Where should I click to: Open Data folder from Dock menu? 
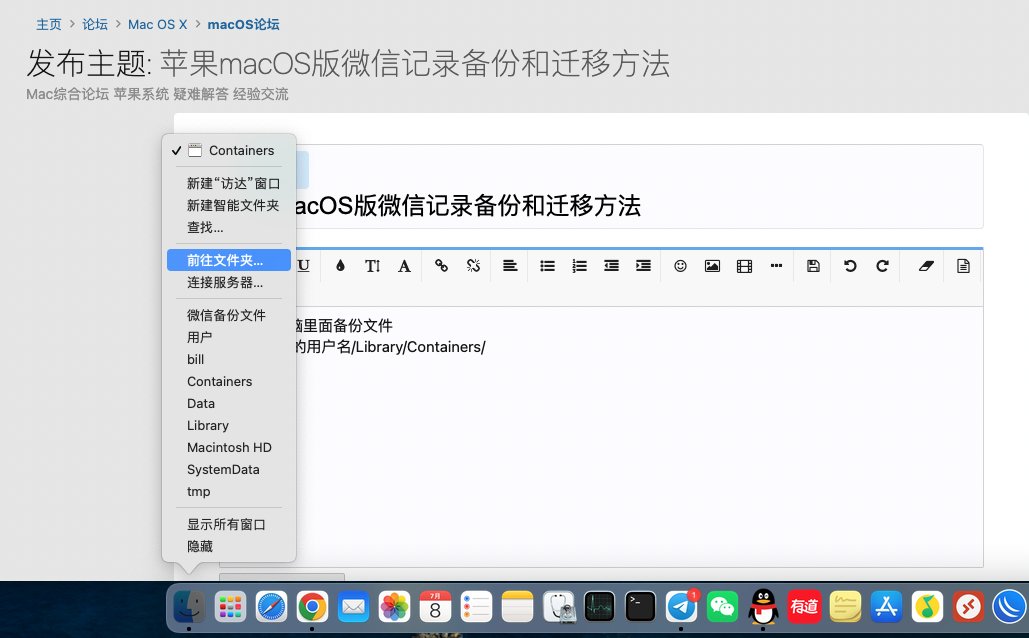(x=229, y=403)
